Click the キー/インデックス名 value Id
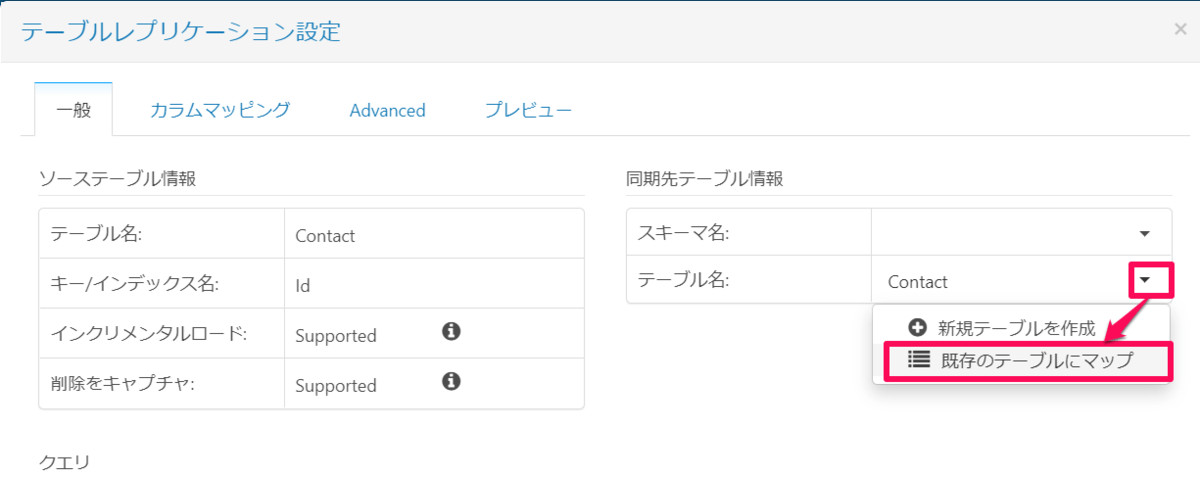This screenshot has height=478, width=1200. point(303,286)
